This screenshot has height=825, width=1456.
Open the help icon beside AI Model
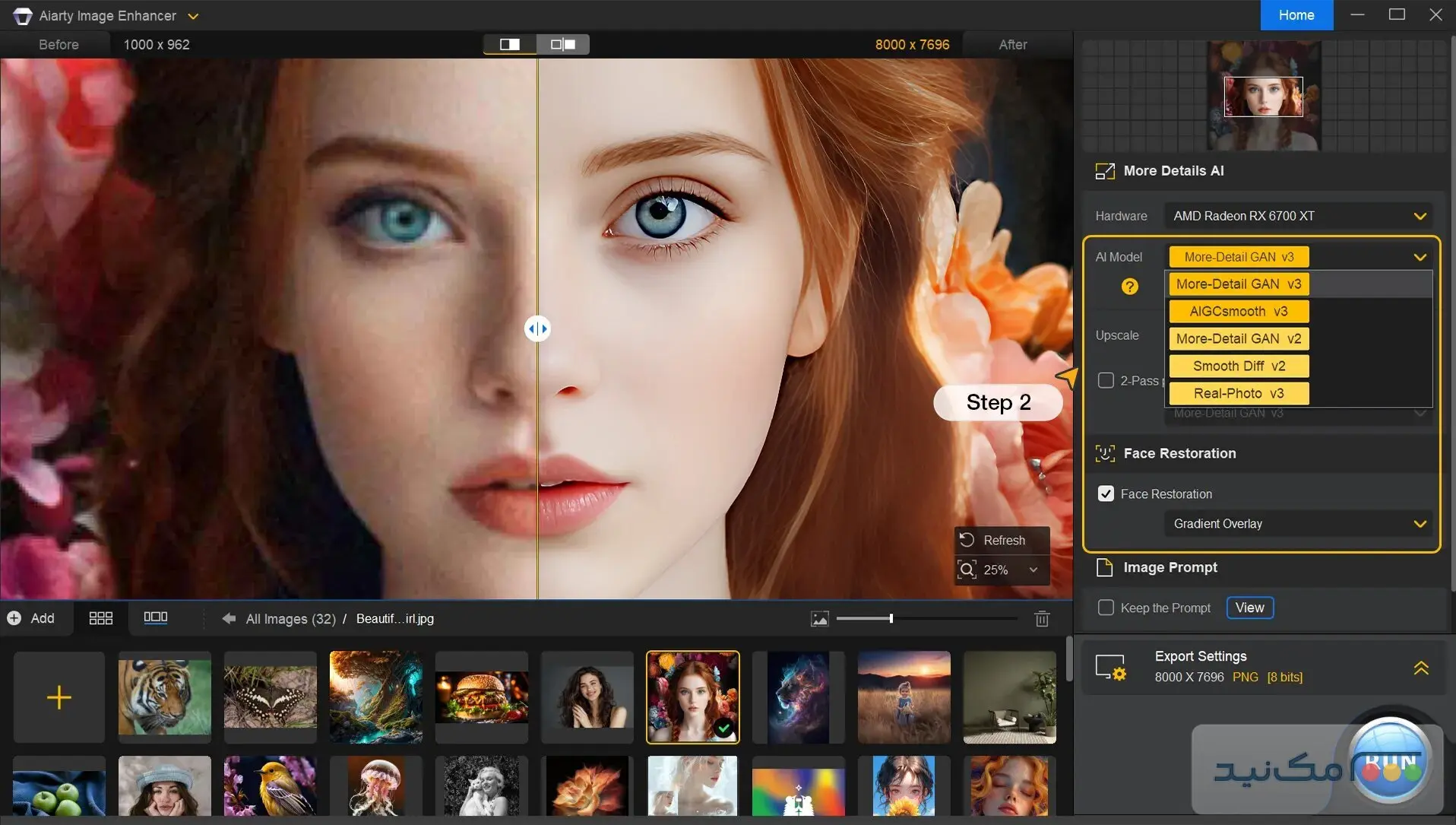(x=1130, y=286)
